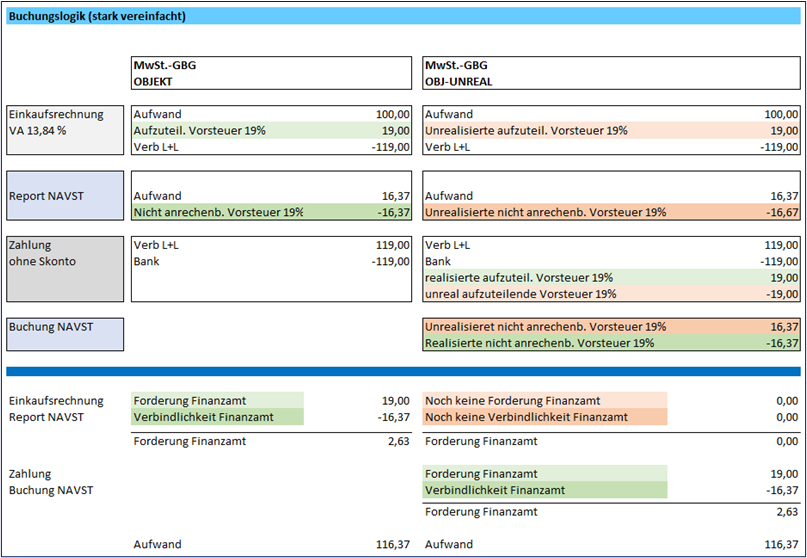Select the "MwSt.-GBG OBJEKT" header box

271,73
